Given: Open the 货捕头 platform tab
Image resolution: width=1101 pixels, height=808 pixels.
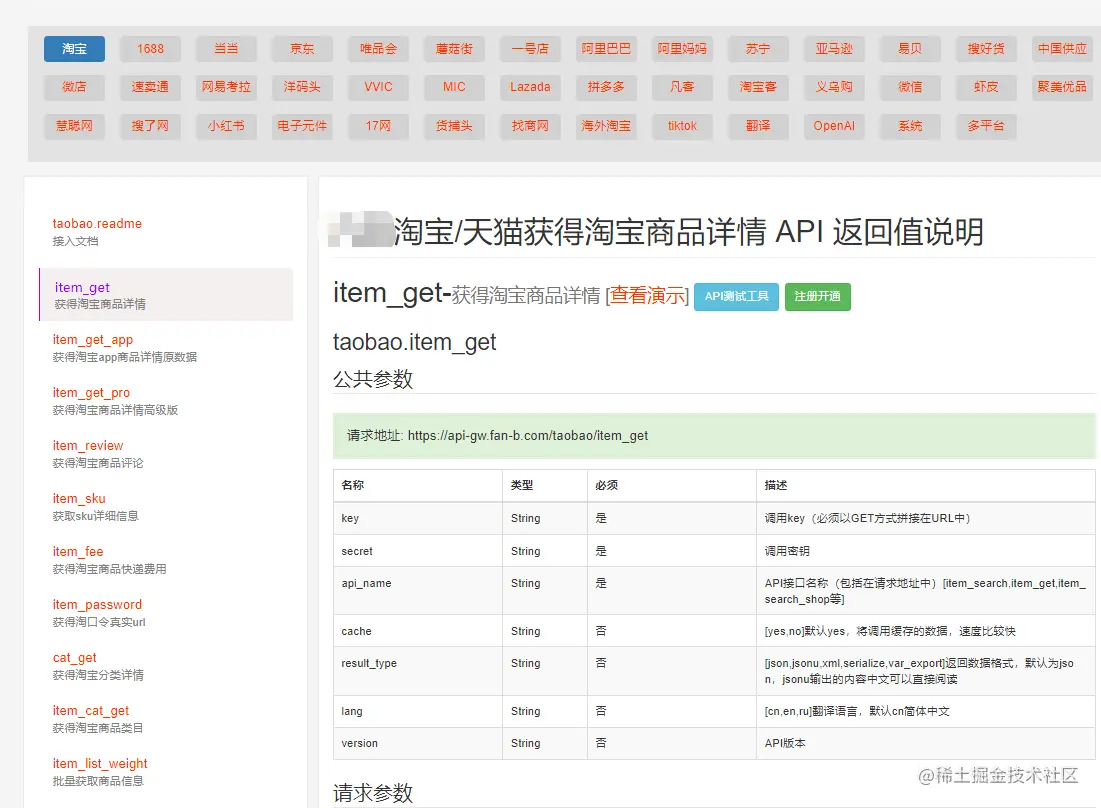Looking at the screenshot, I should (454, 126).
